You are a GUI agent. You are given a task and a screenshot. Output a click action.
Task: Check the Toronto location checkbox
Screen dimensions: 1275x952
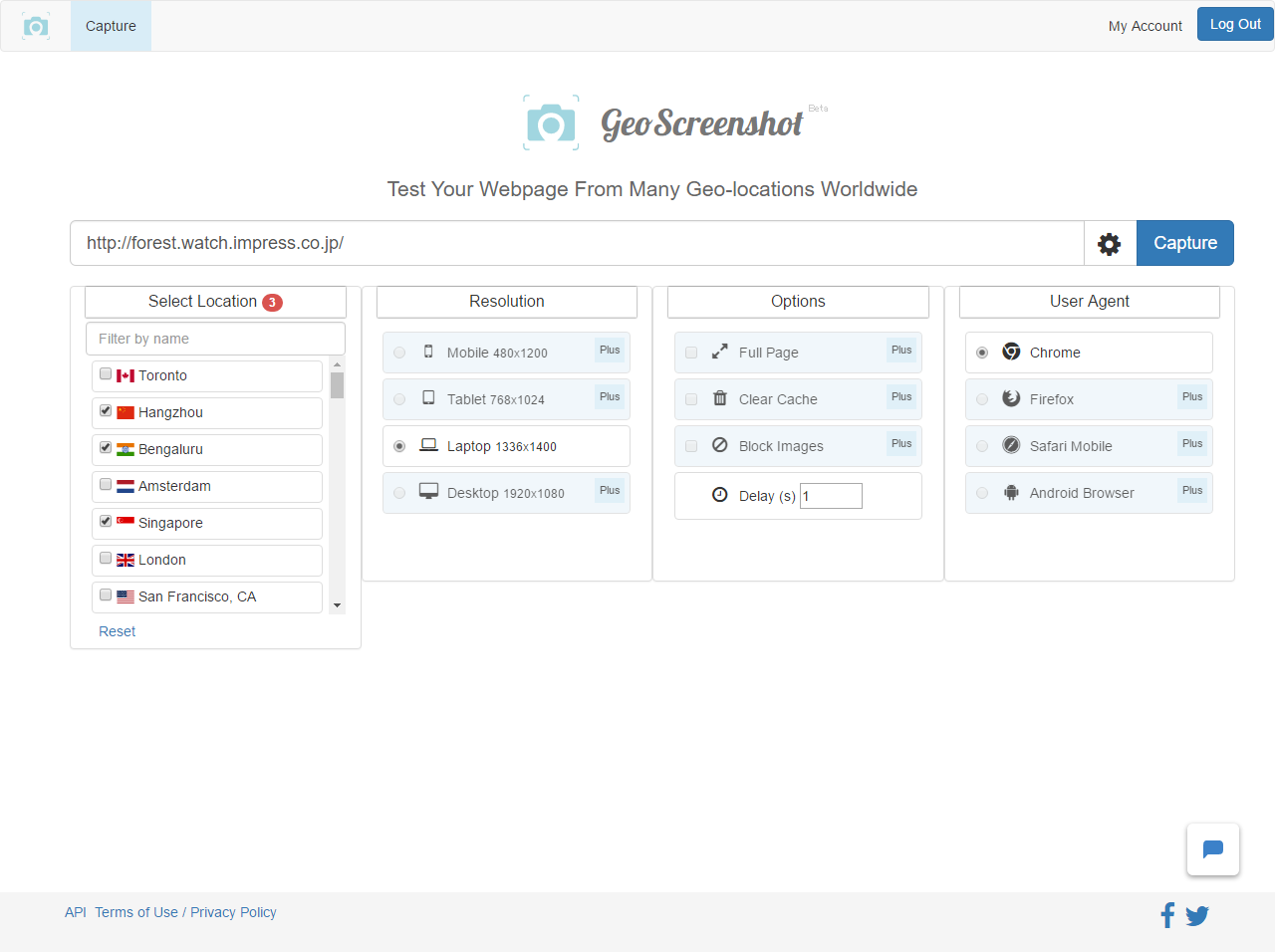point(106,374)
